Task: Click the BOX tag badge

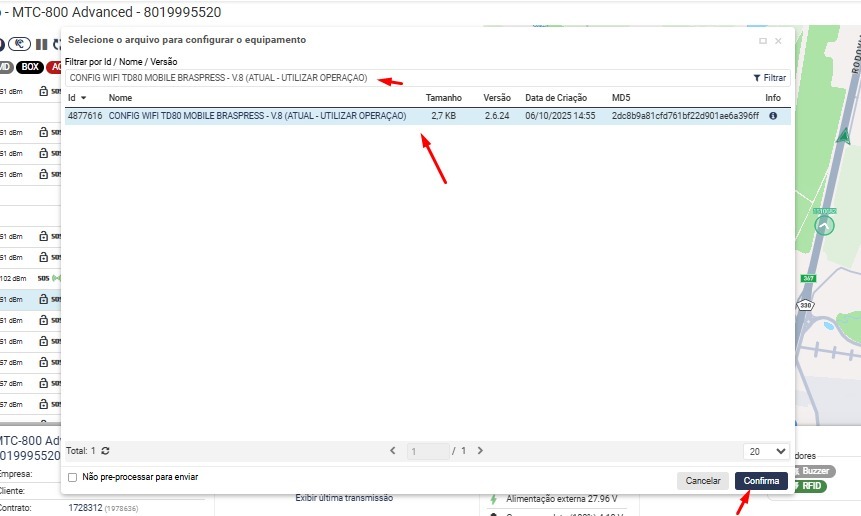Action: tap(30, 68)
